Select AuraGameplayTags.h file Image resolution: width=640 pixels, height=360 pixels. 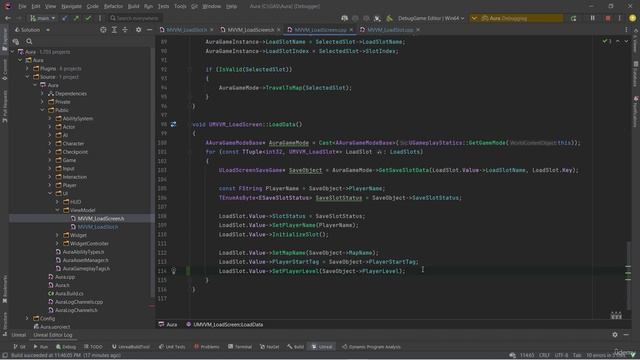86,269
